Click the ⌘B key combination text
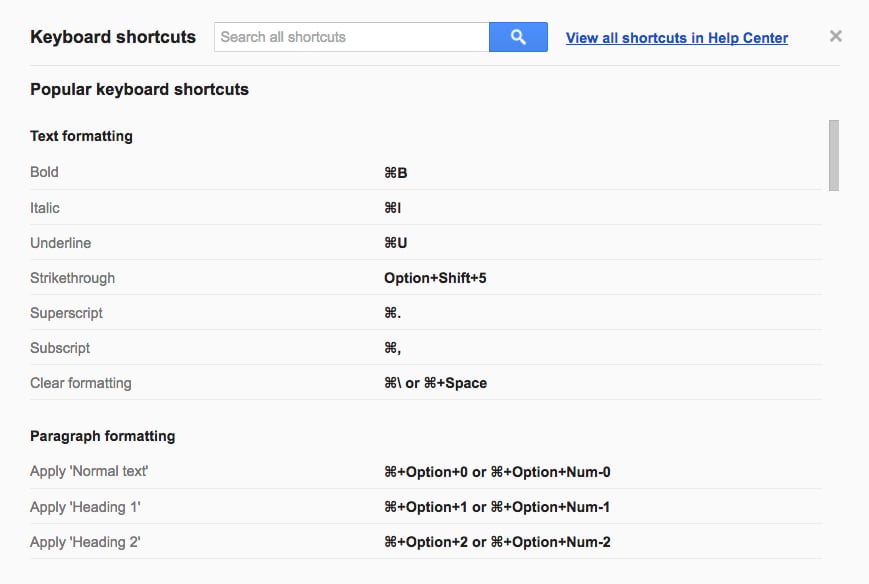This screenshot has height=584, width=869. pos(396,173)
